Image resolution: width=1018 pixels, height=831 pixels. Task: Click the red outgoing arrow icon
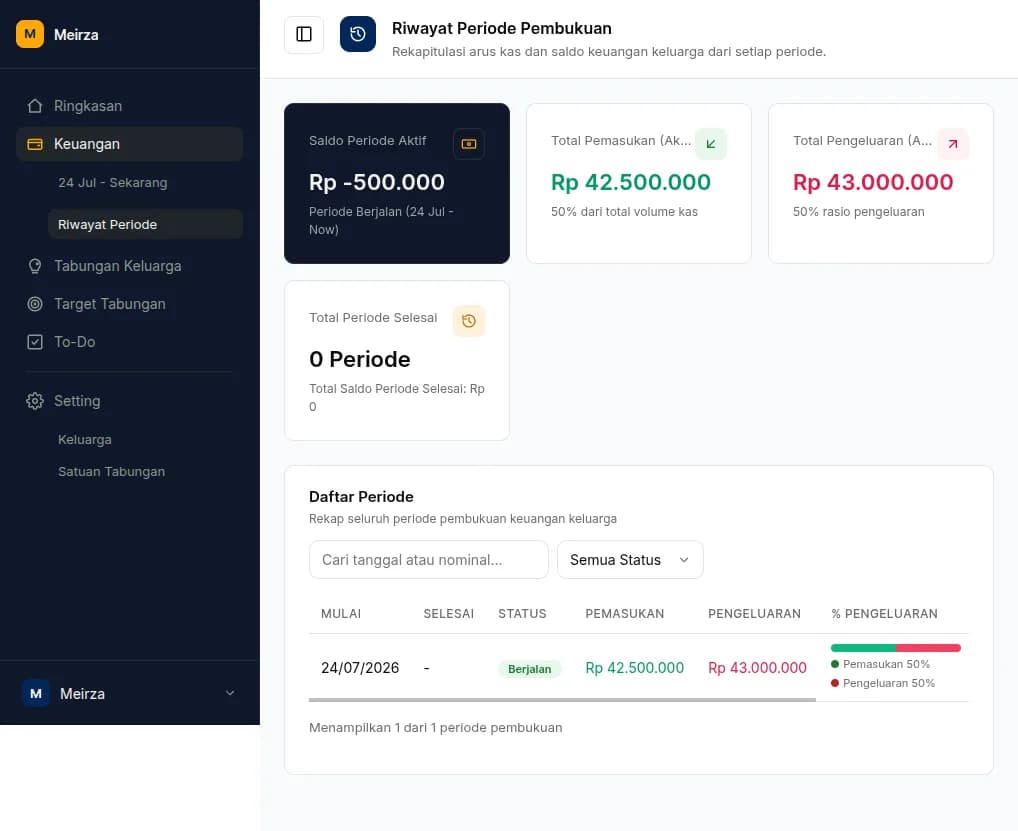pos(953,144)
